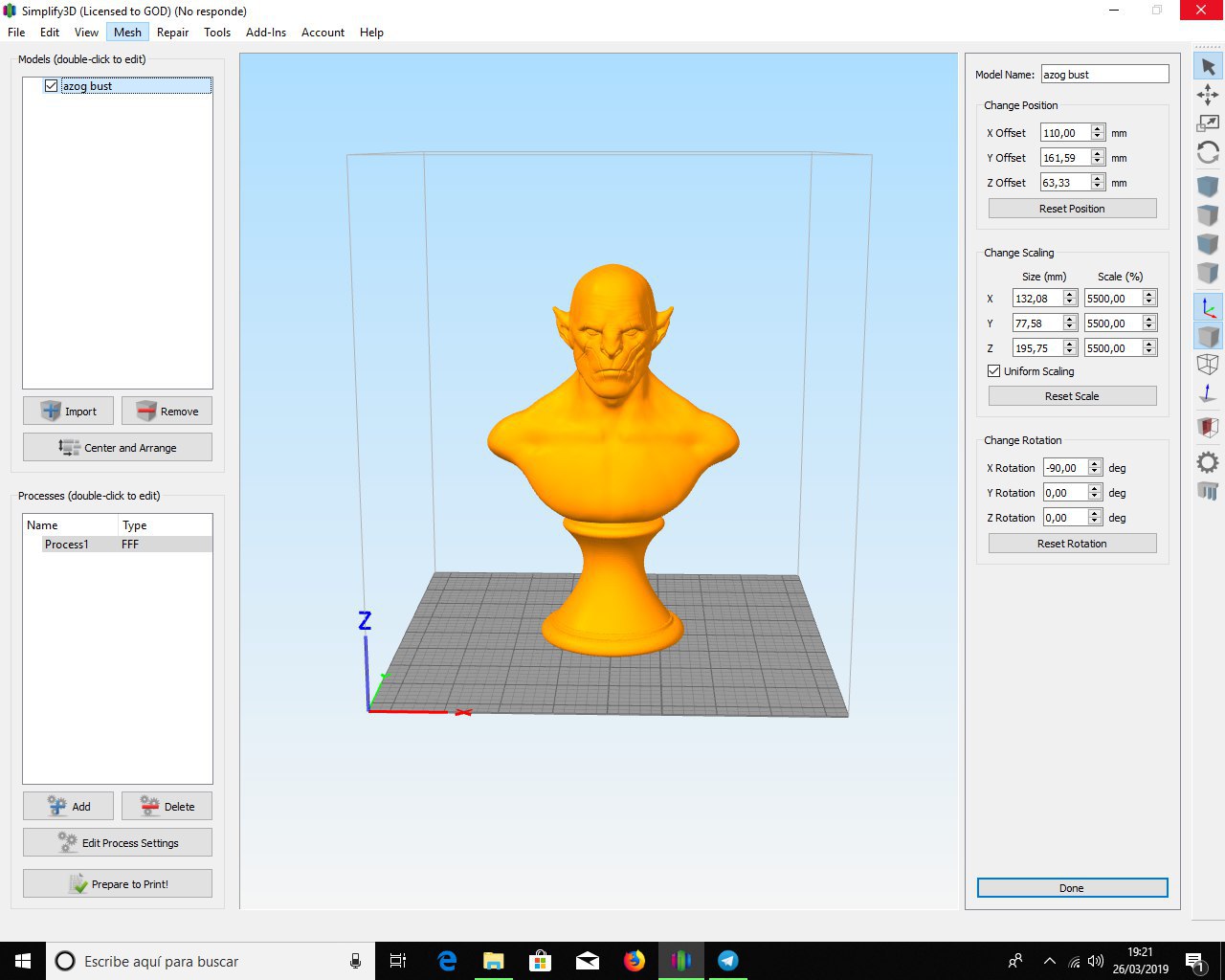Click the Remove model button
The image size is (1225, 980).
point(167,412)
